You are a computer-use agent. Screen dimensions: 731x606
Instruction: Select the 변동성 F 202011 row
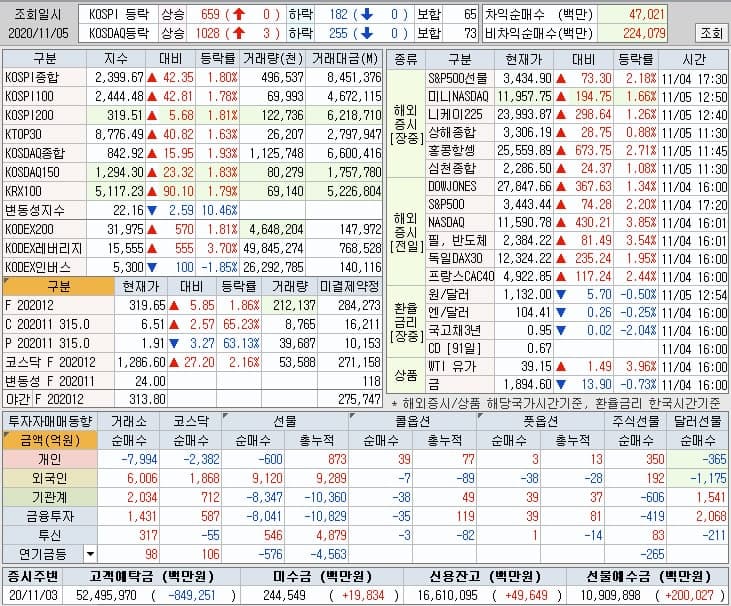coord(193,381)
